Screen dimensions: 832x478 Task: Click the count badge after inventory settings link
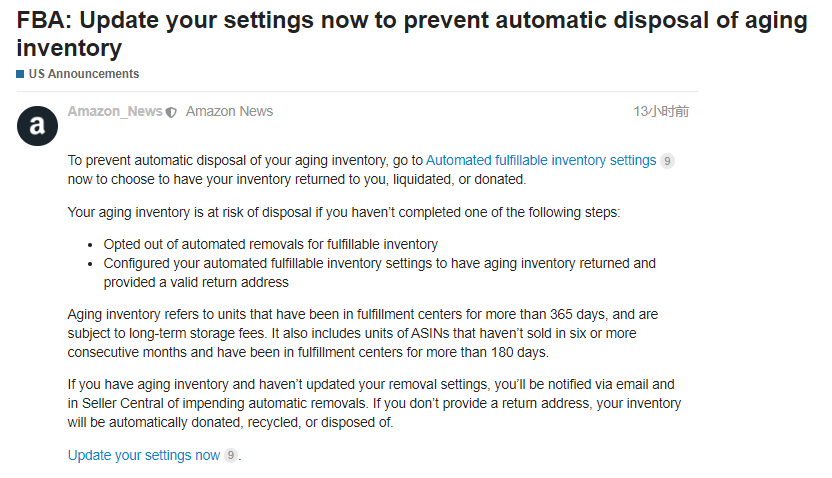[x=668, y=161]
